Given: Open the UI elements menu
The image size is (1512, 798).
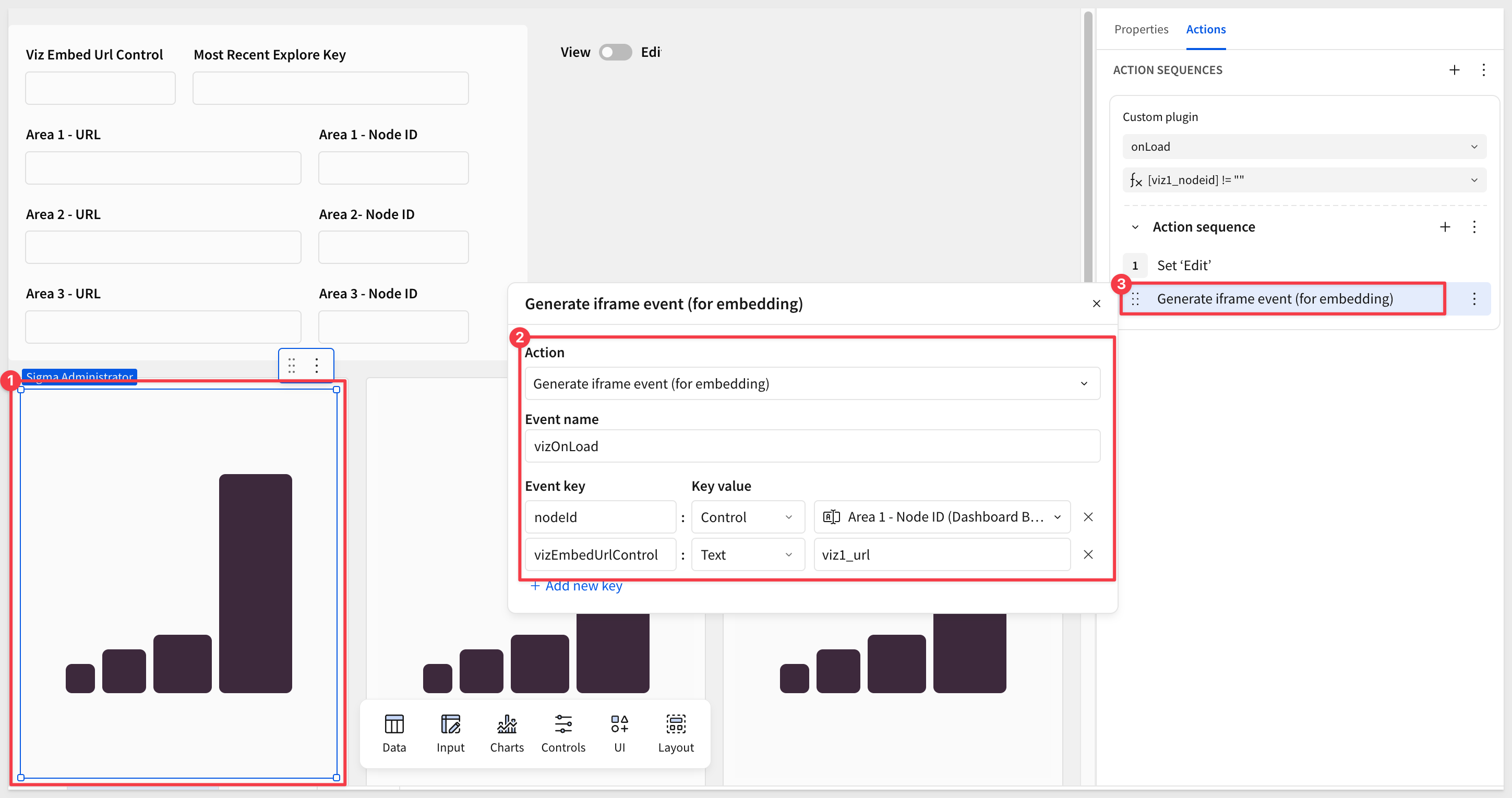Looking at the screenshot, I should pos(619,733).
